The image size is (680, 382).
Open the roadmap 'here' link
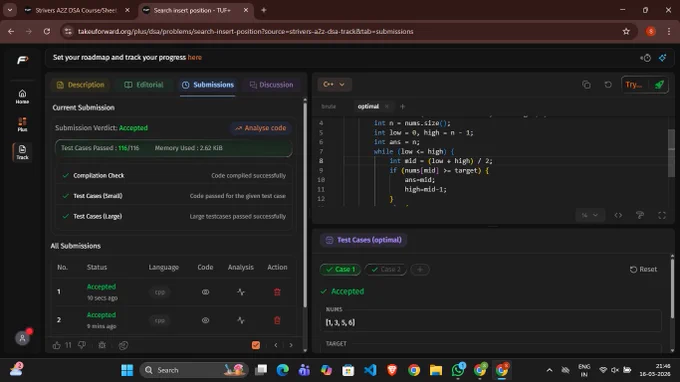(x=195, y=57)
